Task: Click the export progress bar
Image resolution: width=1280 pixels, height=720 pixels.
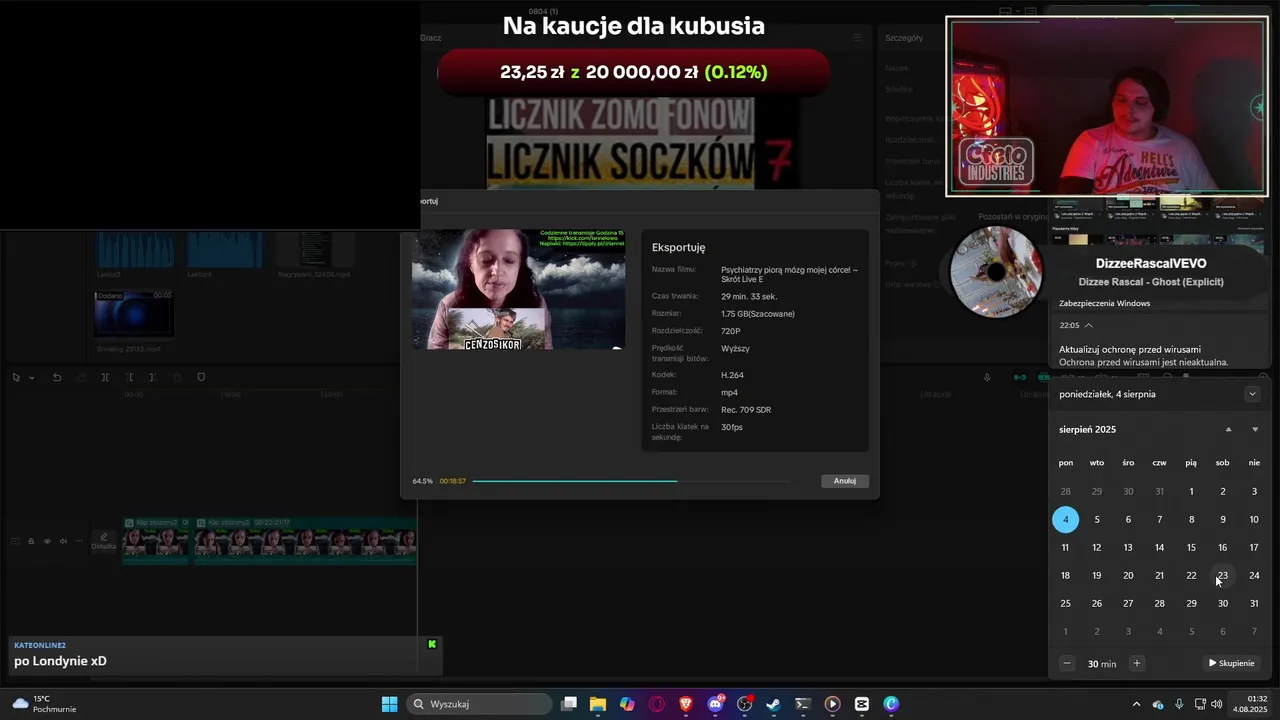Action: tap(631, 481)
